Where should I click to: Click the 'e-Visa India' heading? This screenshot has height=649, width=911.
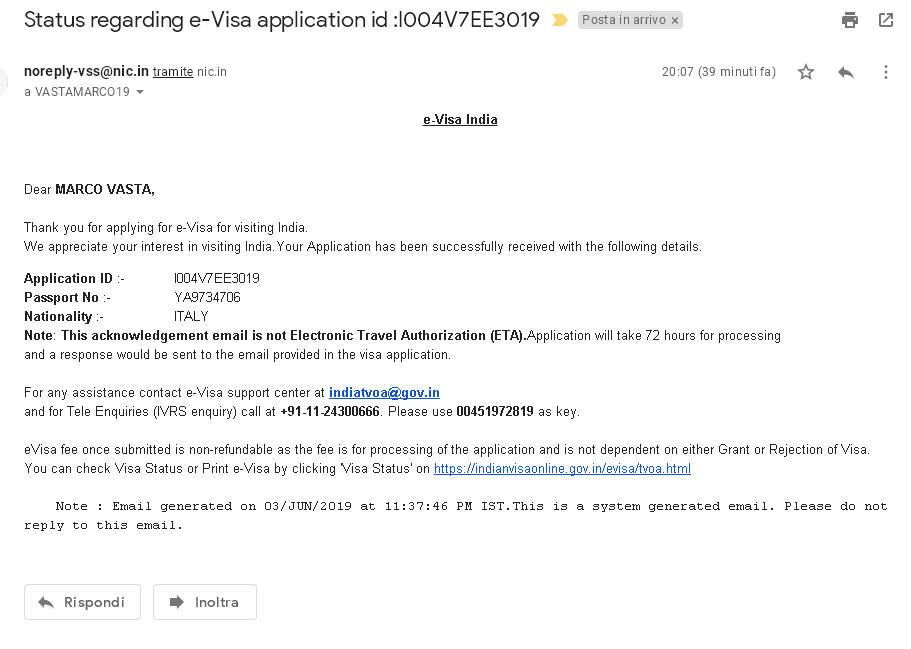(x=460, y=120)
